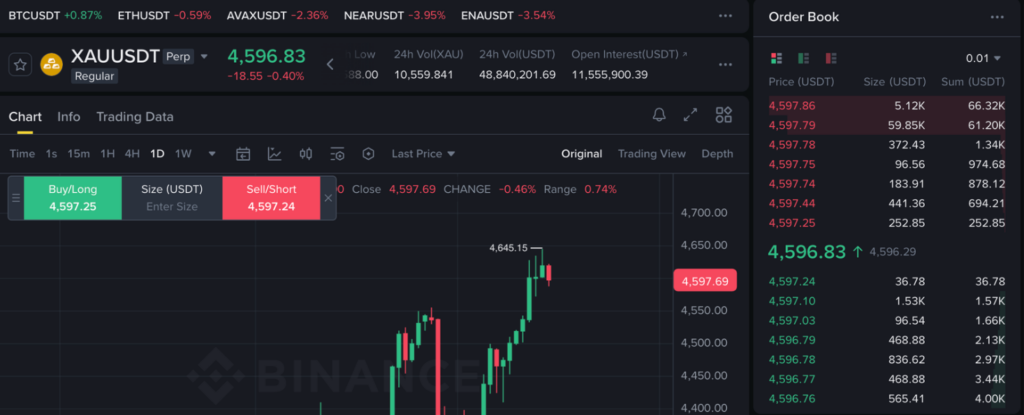Open the hexagon chart settings icon
The height and width of the screenshot is (415, 1024).
point(368,154)
